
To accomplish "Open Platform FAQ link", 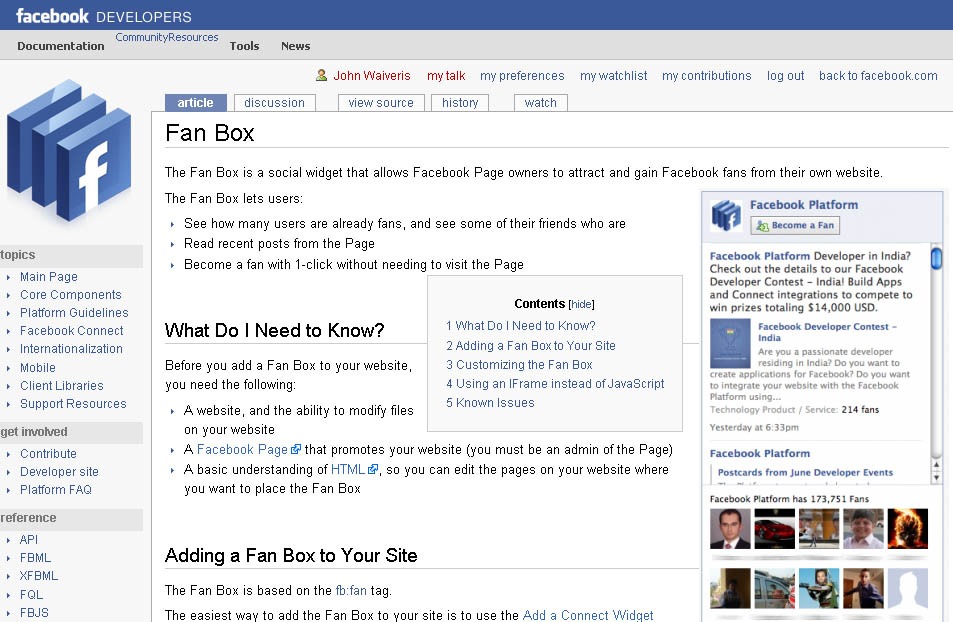I will (56, 489).
